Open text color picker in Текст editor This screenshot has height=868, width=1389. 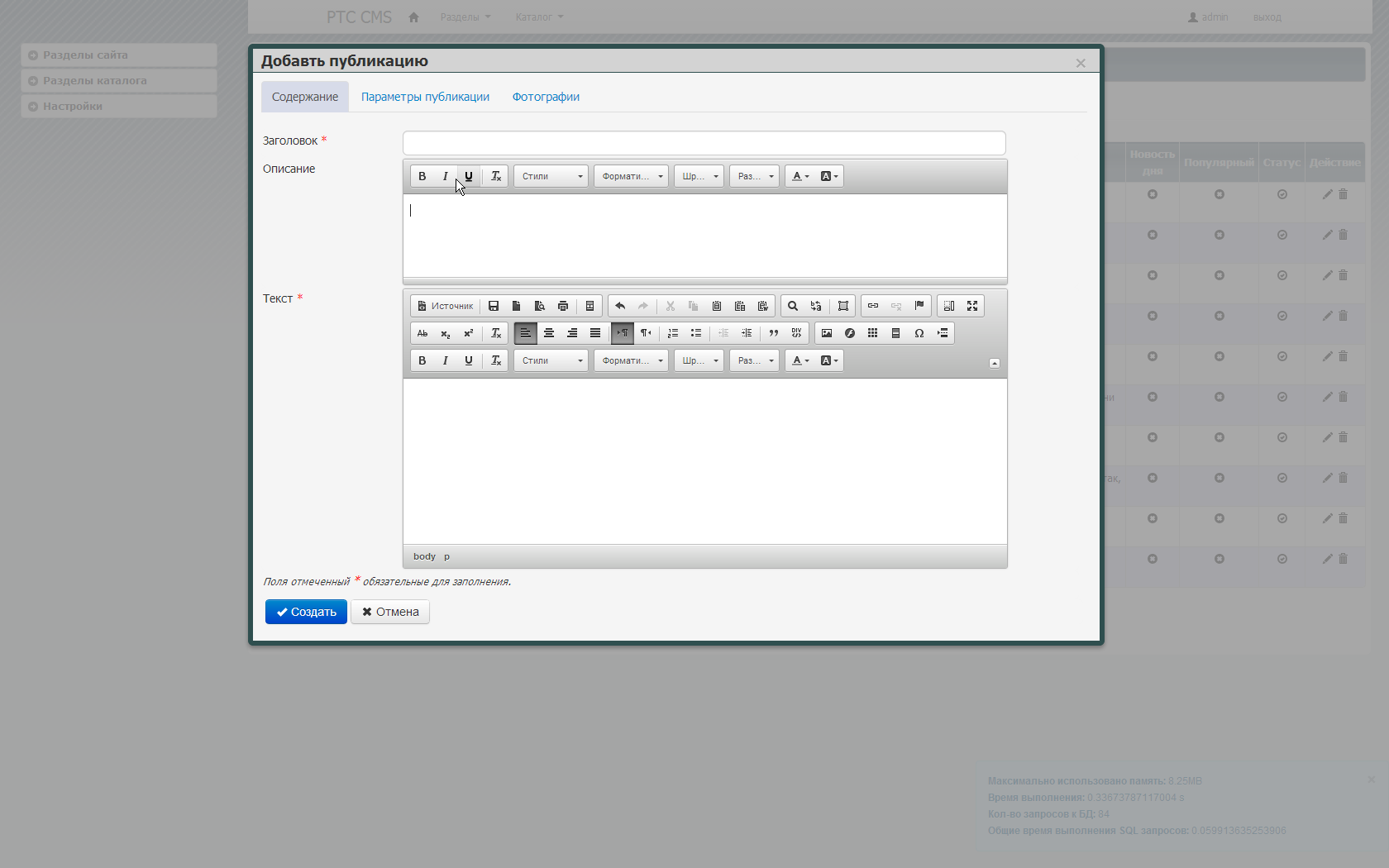[800, 360]
